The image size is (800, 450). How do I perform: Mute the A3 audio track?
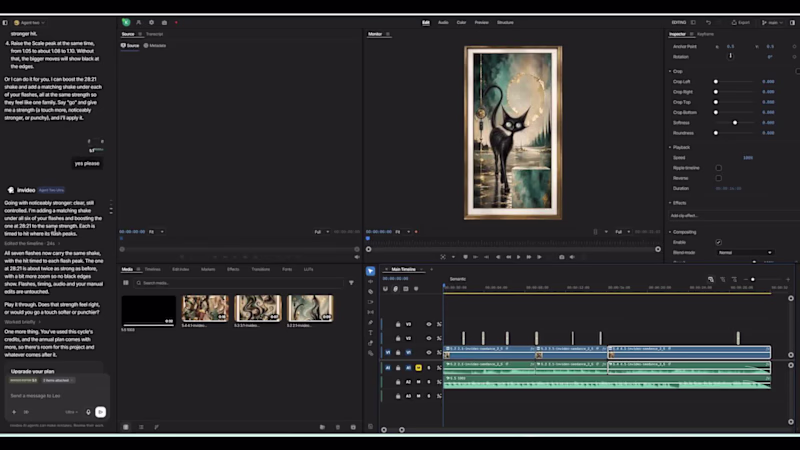pyautogui.click(x=418, y=396)
